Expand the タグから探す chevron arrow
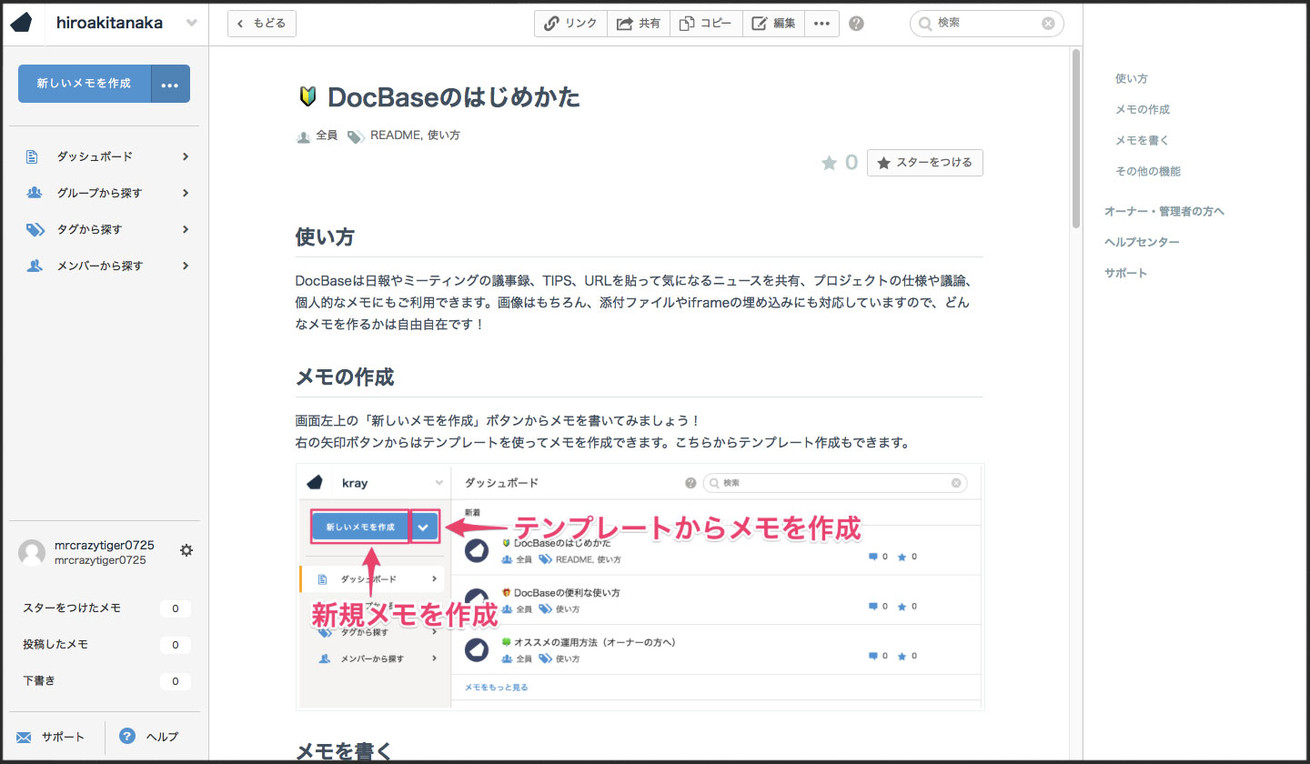The image size is (1310, 764). 186,229
